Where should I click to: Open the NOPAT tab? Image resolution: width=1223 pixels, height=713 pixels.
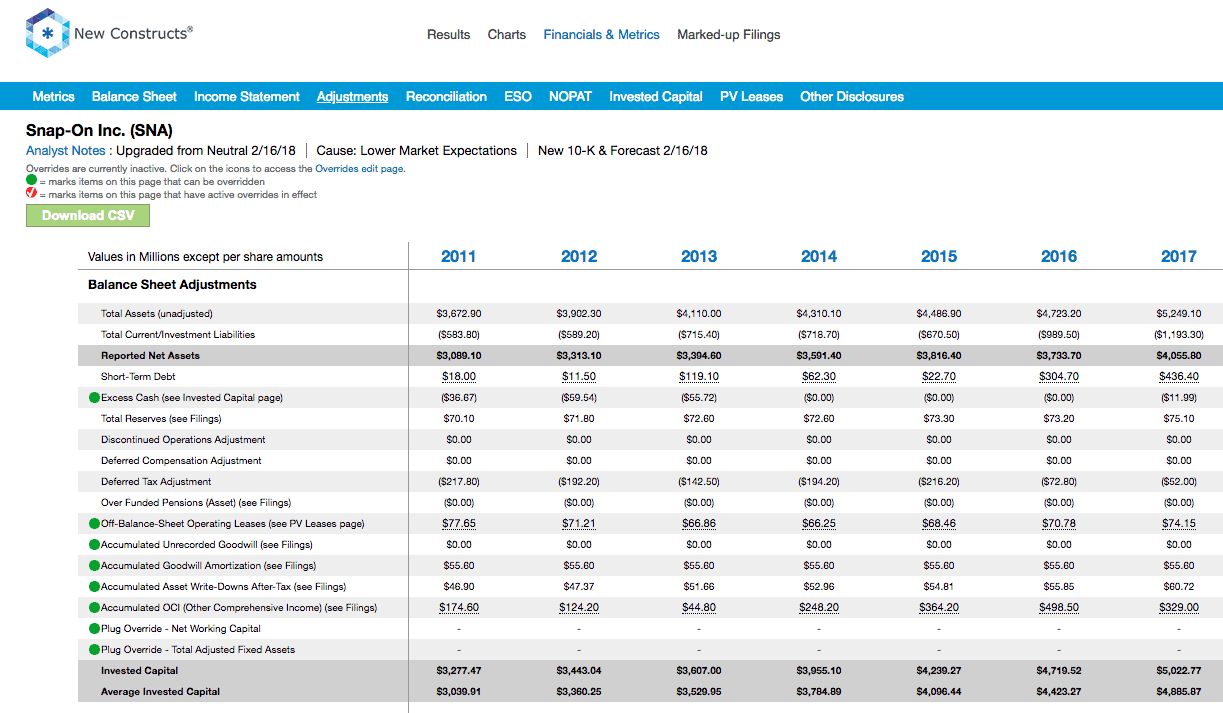point(570,97)
